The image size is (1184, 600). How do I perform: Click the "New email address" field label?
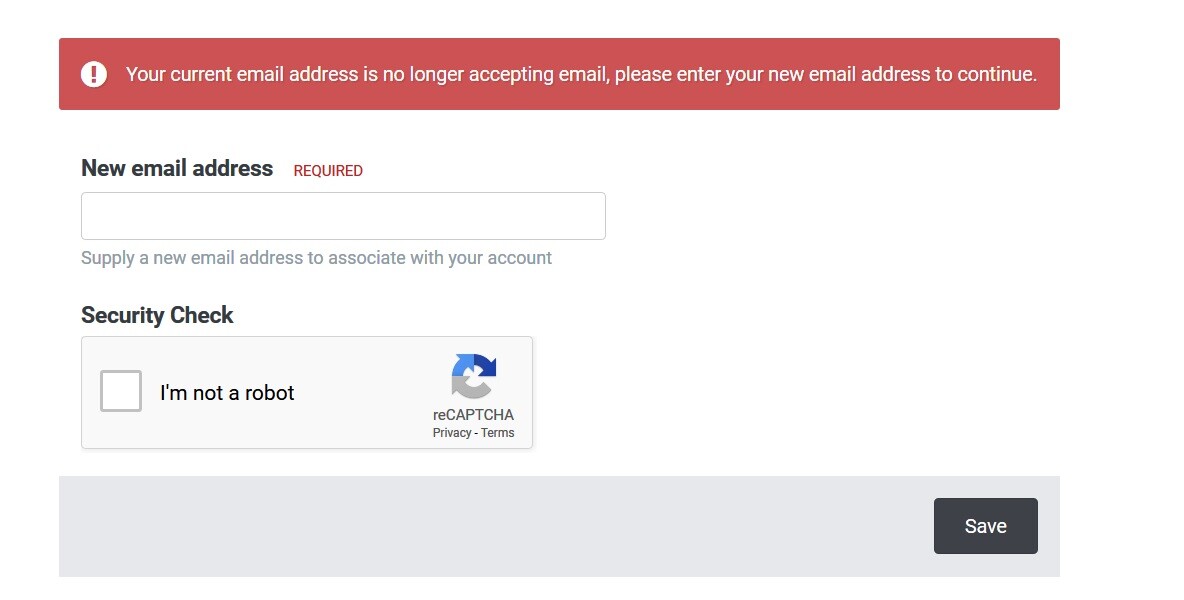(177, 169)
